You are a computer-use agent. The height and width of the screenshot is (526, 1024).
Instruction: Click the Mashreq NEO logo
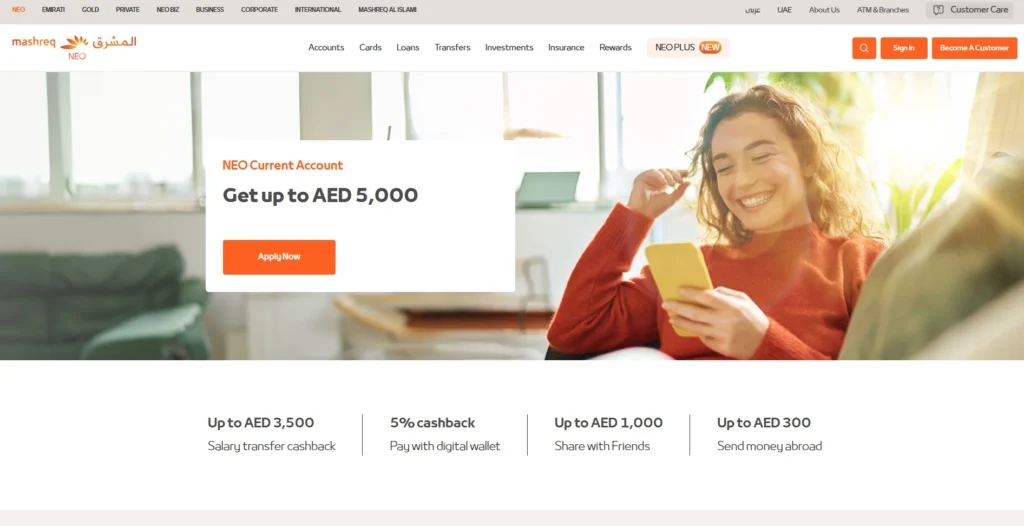tap(74, 47)
